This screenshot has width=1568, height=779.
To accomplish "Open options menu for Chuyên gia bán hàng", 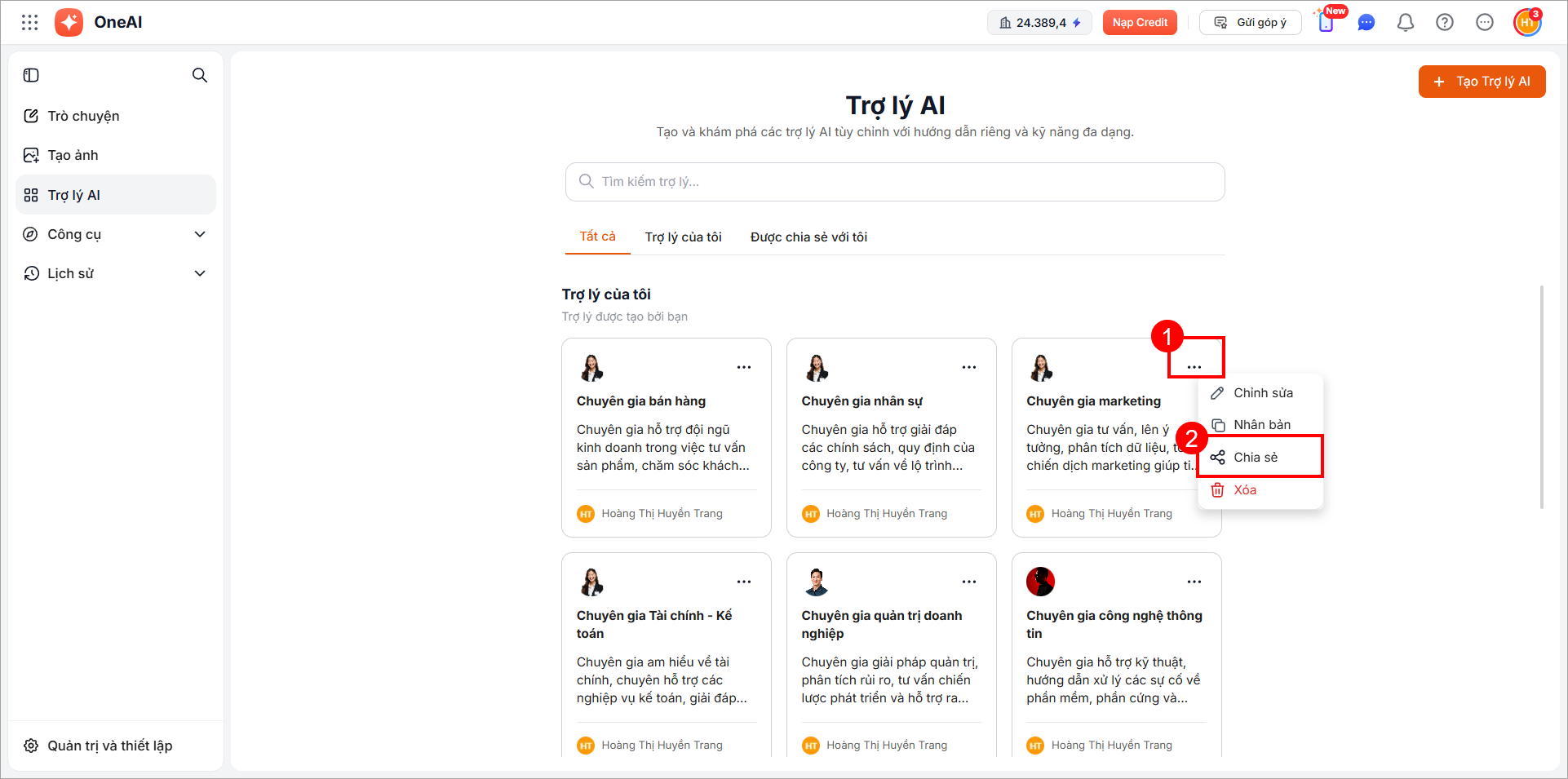I will coord(744,367).
